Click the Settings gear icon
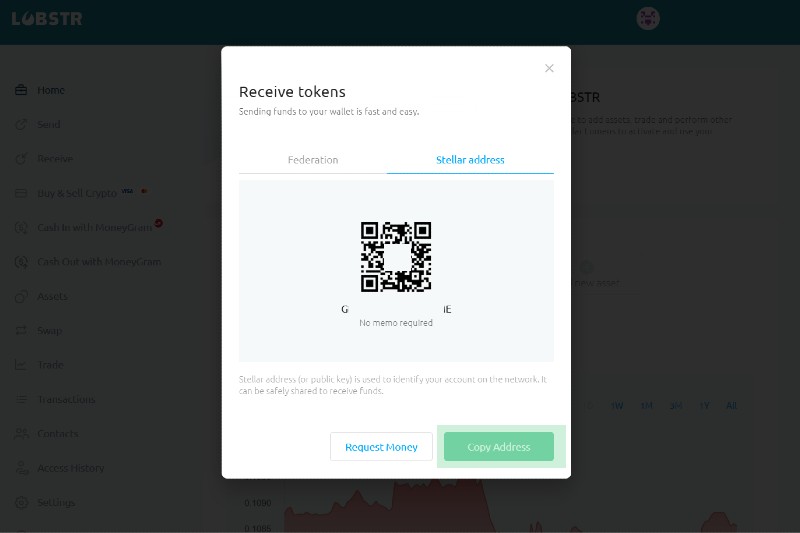The width and height of the screenshot is (800, 533). coord(21,503)
